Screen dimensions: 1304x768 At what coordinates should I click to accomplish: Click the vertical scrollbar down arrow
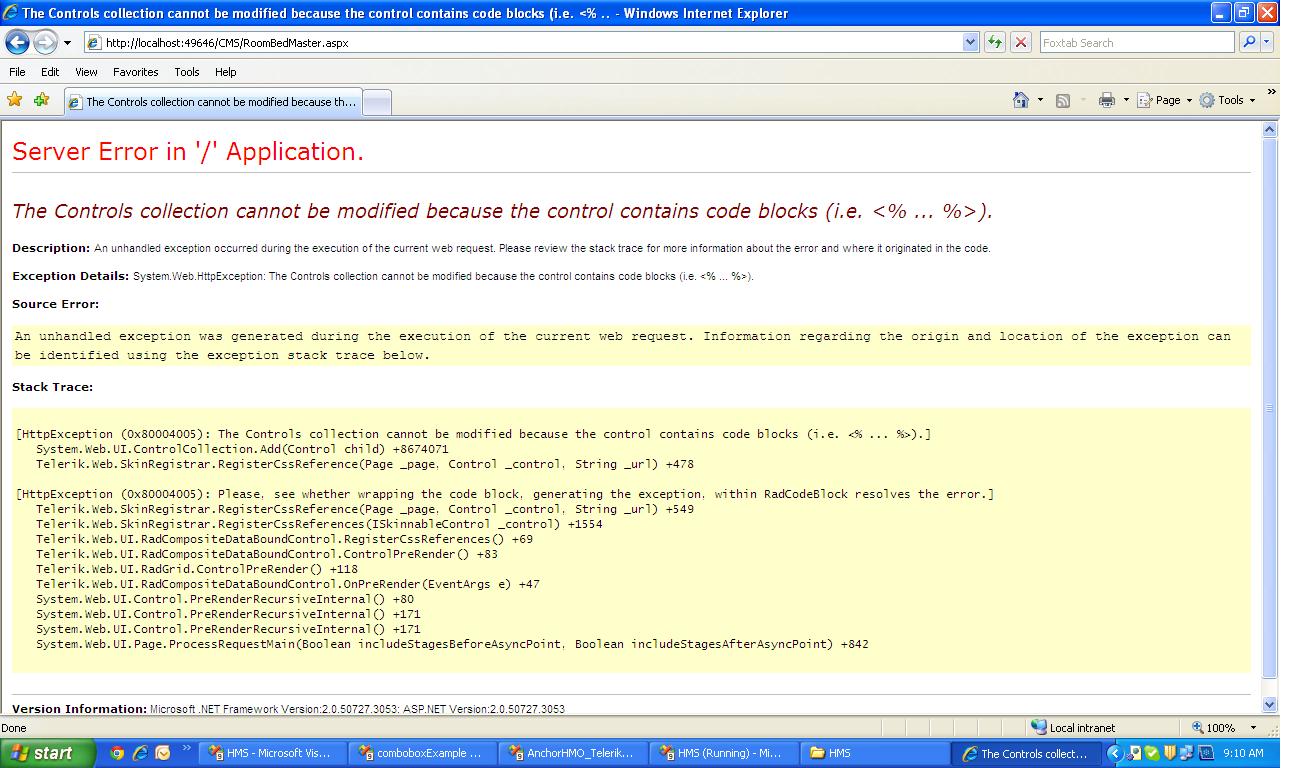[x=1270, y=705]
